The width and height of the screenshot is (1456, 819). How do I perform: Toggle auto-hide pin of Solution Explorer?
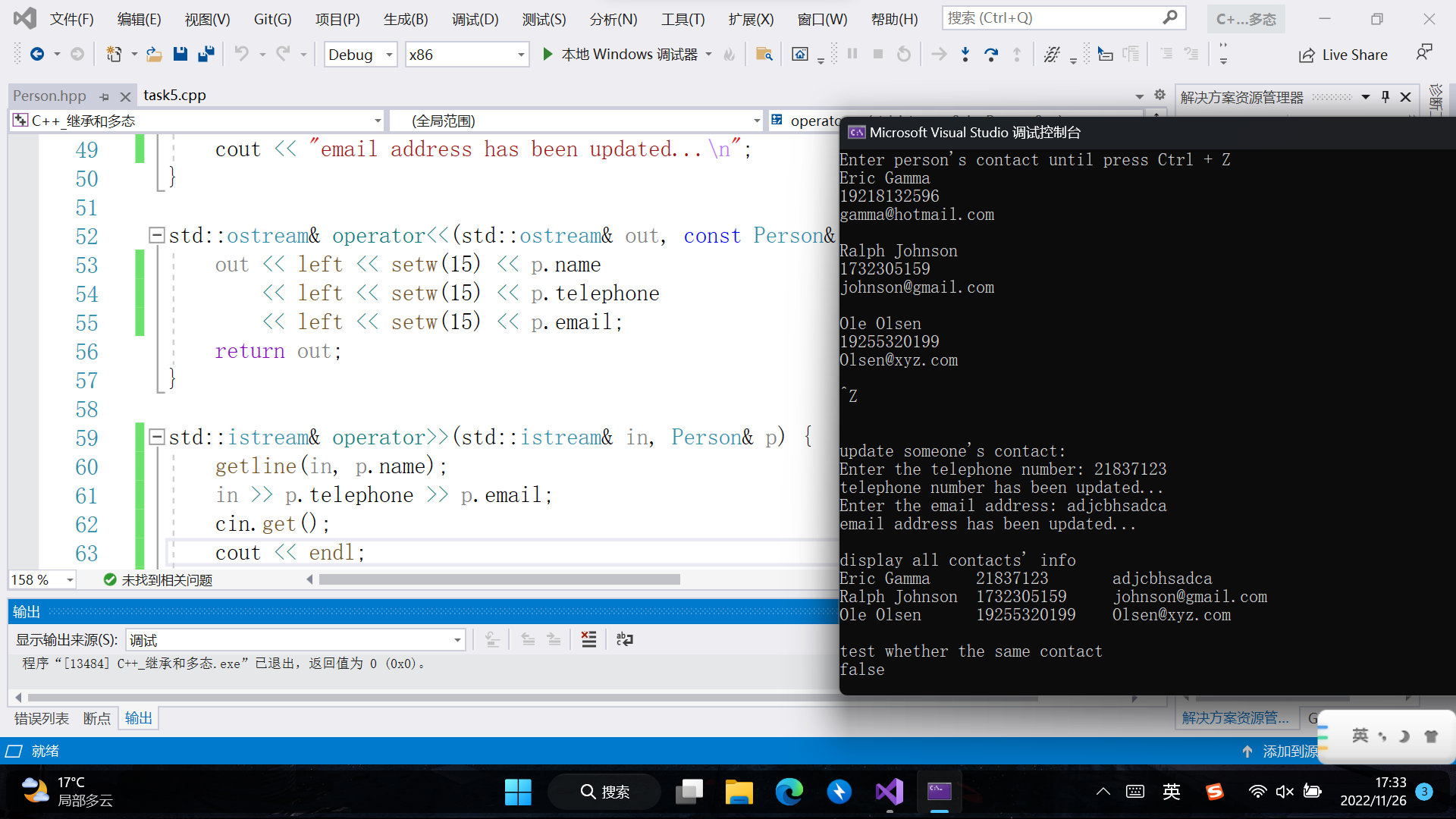click(x=1385, y=96)
